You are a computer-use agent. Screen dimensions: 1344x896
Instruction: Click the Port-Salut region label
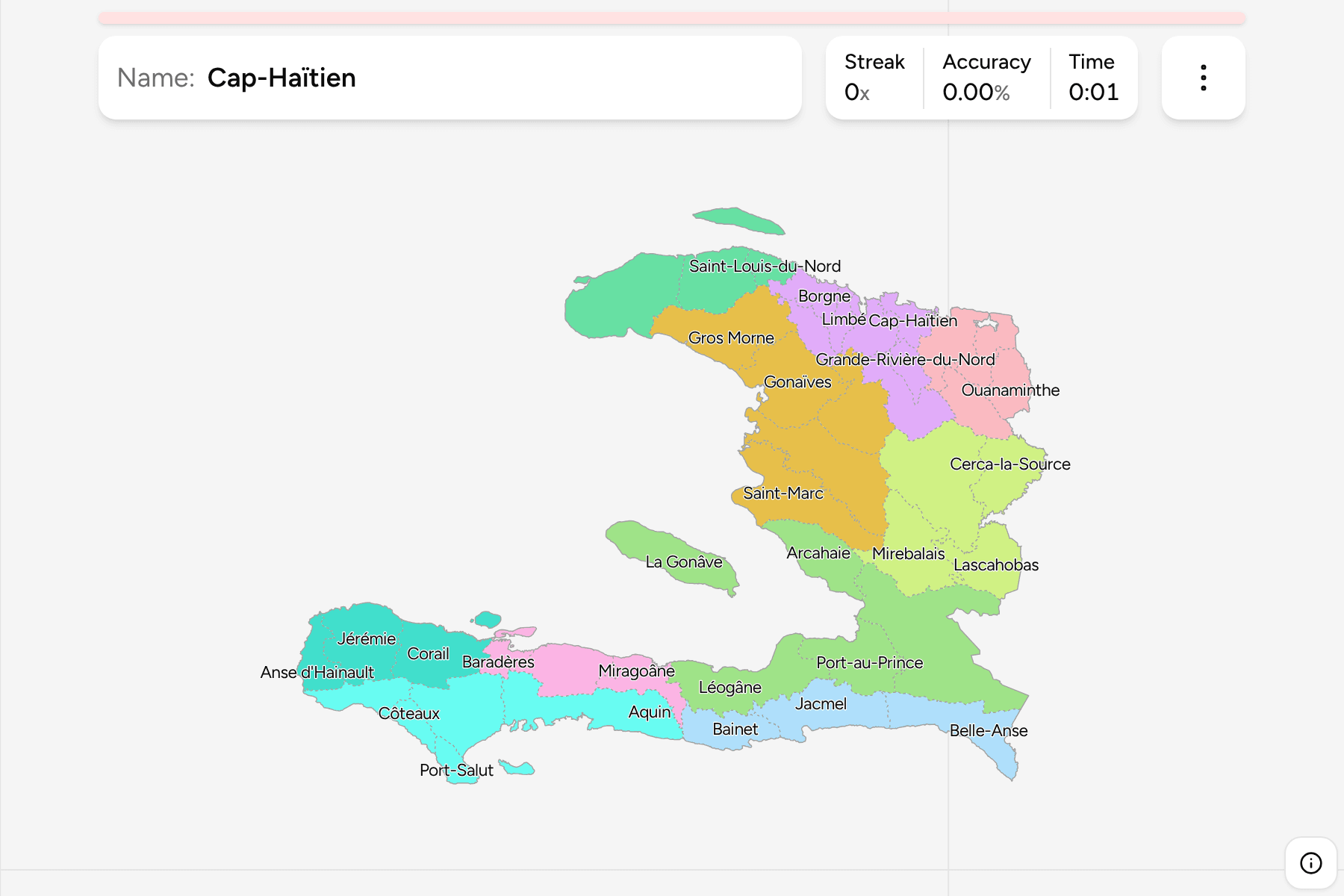(456, 771)
